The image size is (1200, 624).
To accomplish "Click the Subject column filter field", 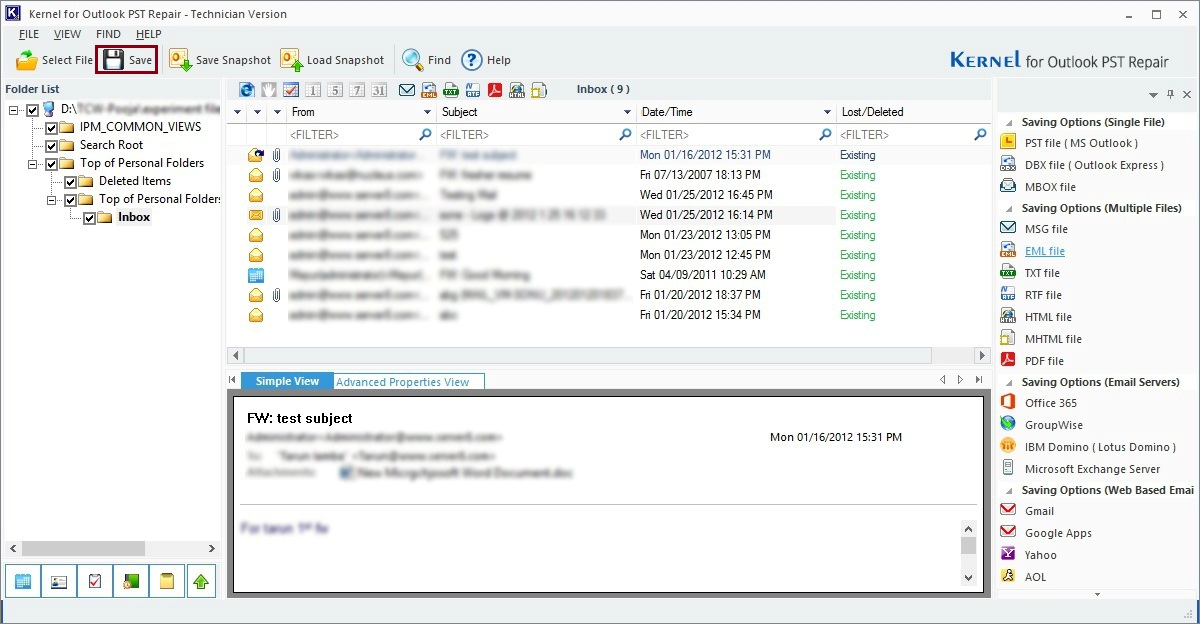I will click(536, 134).
